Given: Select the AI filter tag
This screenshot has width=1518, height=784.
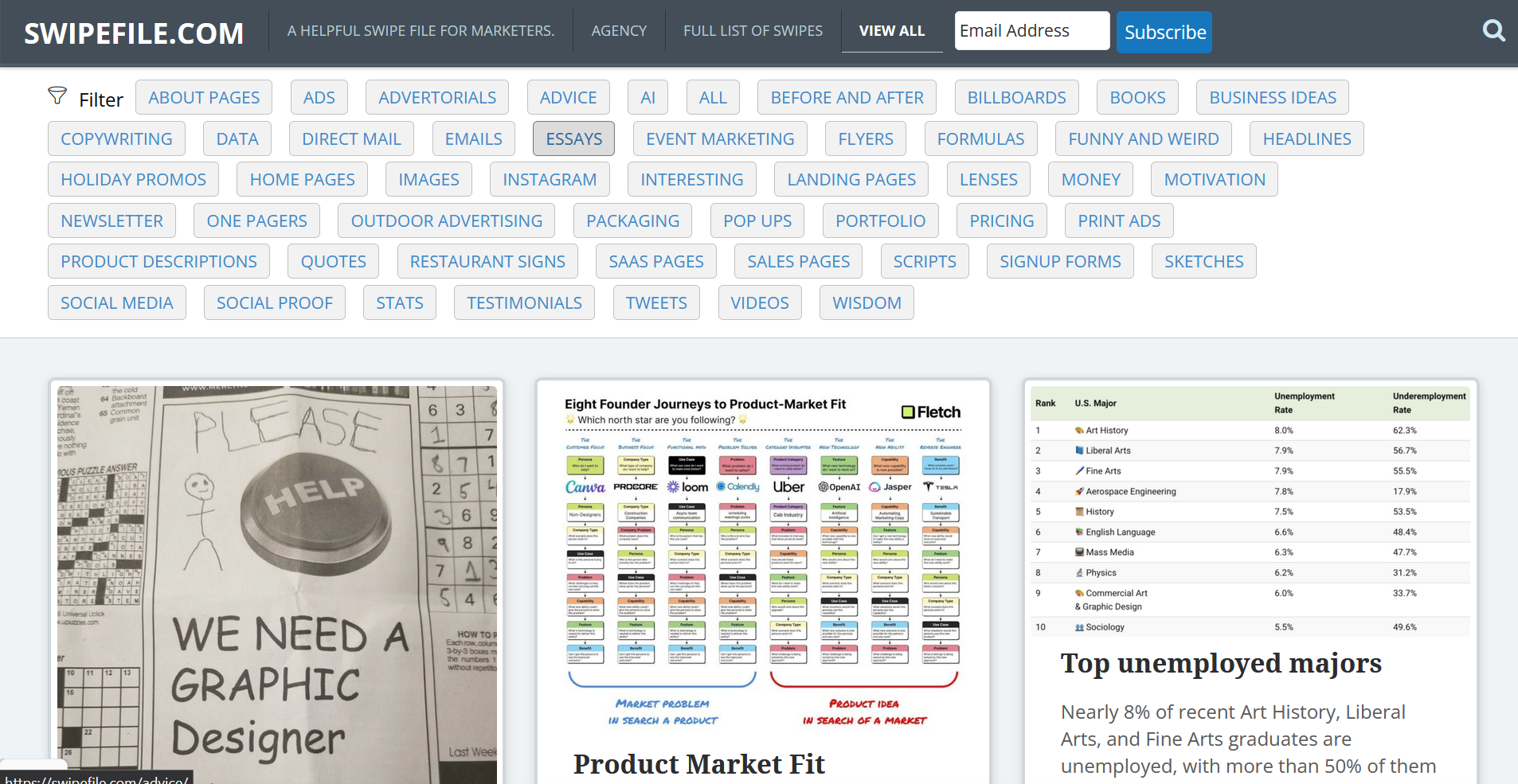Looking at the screenshot, I should [647, 97].
